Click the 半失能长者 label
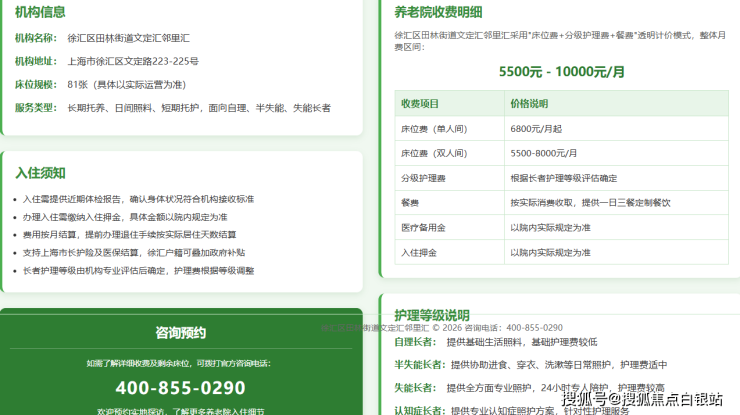Viewport: 740px width, 415px height. 420,364
